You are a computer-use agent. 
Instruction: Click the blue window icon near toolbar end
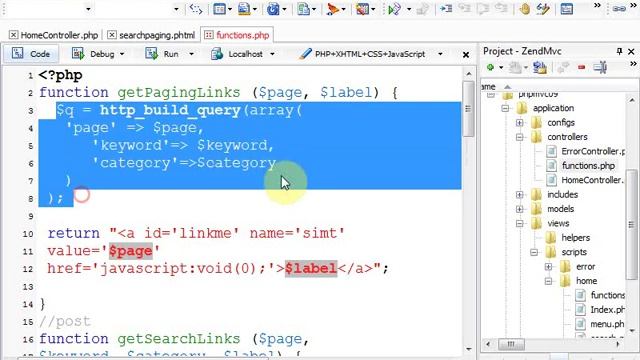pos(567,9)
